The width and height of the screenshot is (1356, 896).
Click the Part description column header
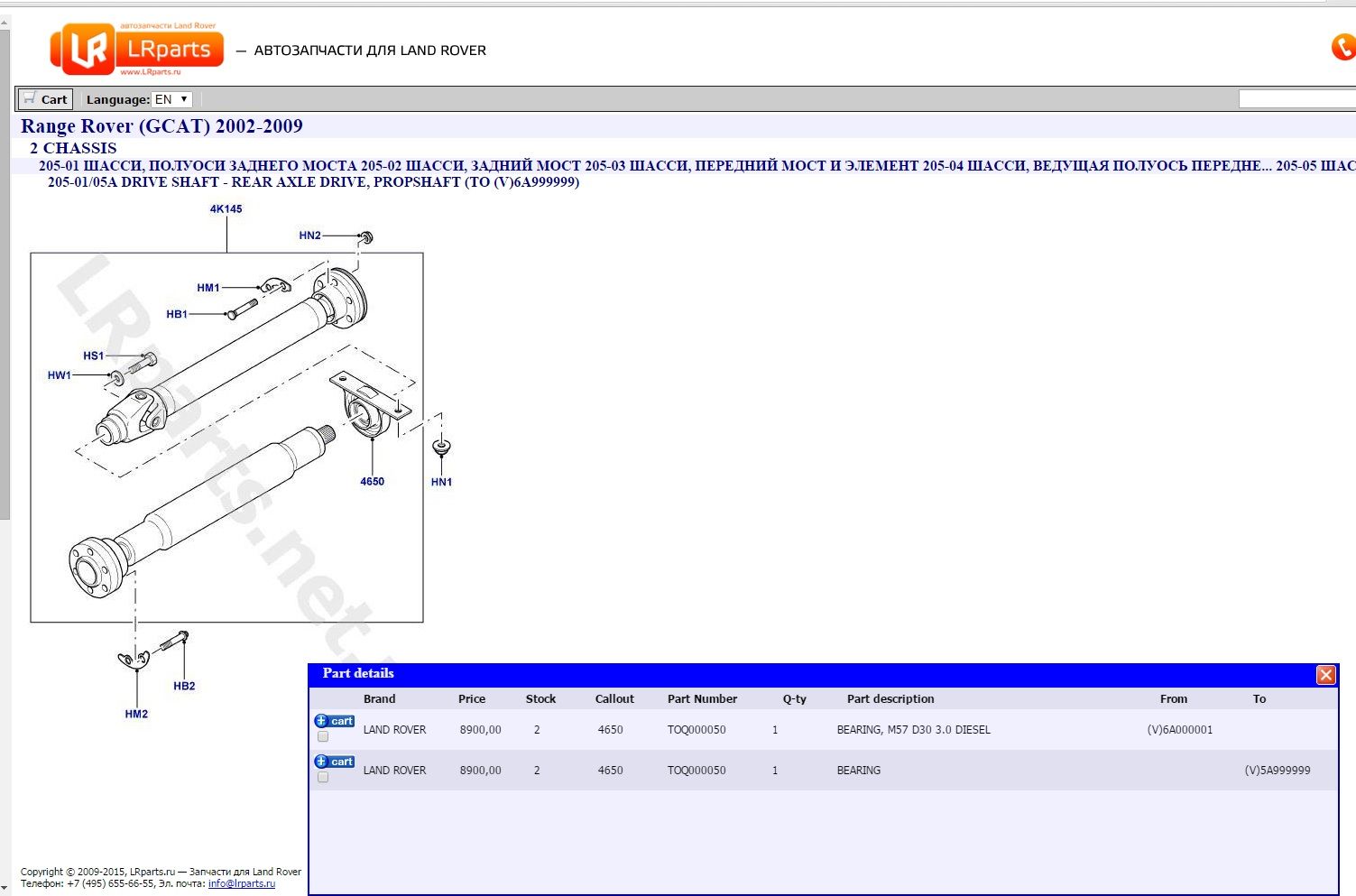point(890,699)
